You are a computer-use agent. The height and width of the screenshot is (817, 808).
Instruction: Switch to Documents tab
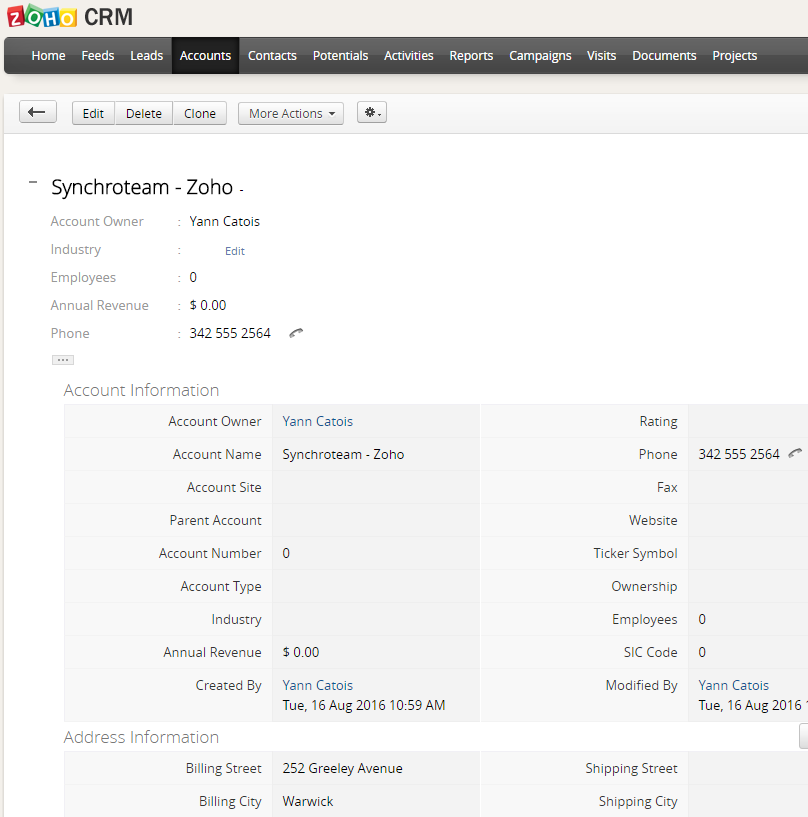[x=664, y=56]
